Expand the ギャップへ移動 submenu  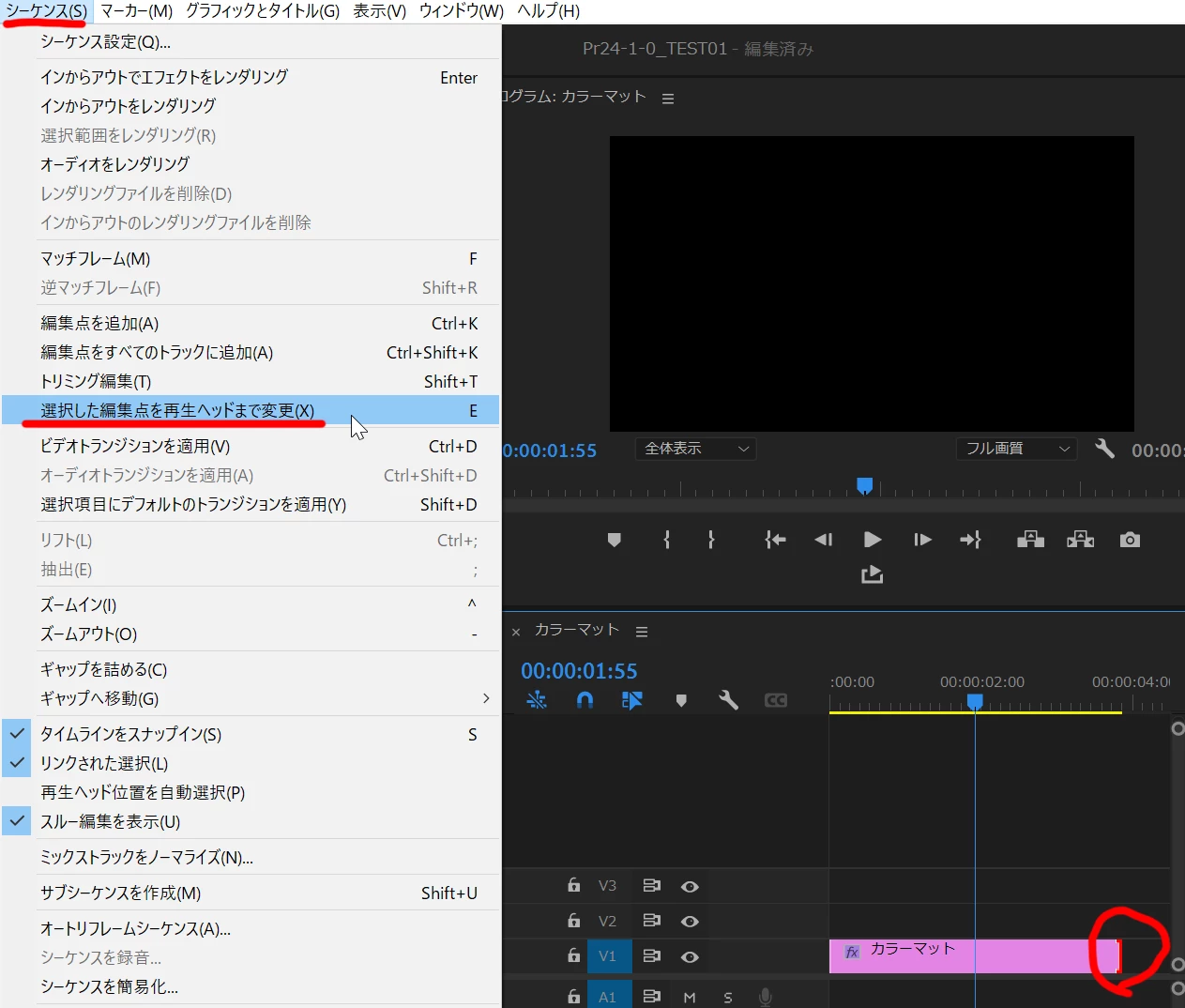(251, 698)
